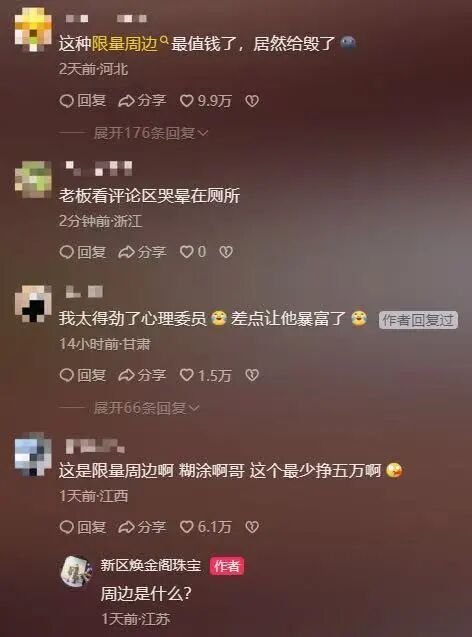Reply to the Jiangxi comment
Image resolution: width=472 pixels, height=637 pixels.
[83, 527]
